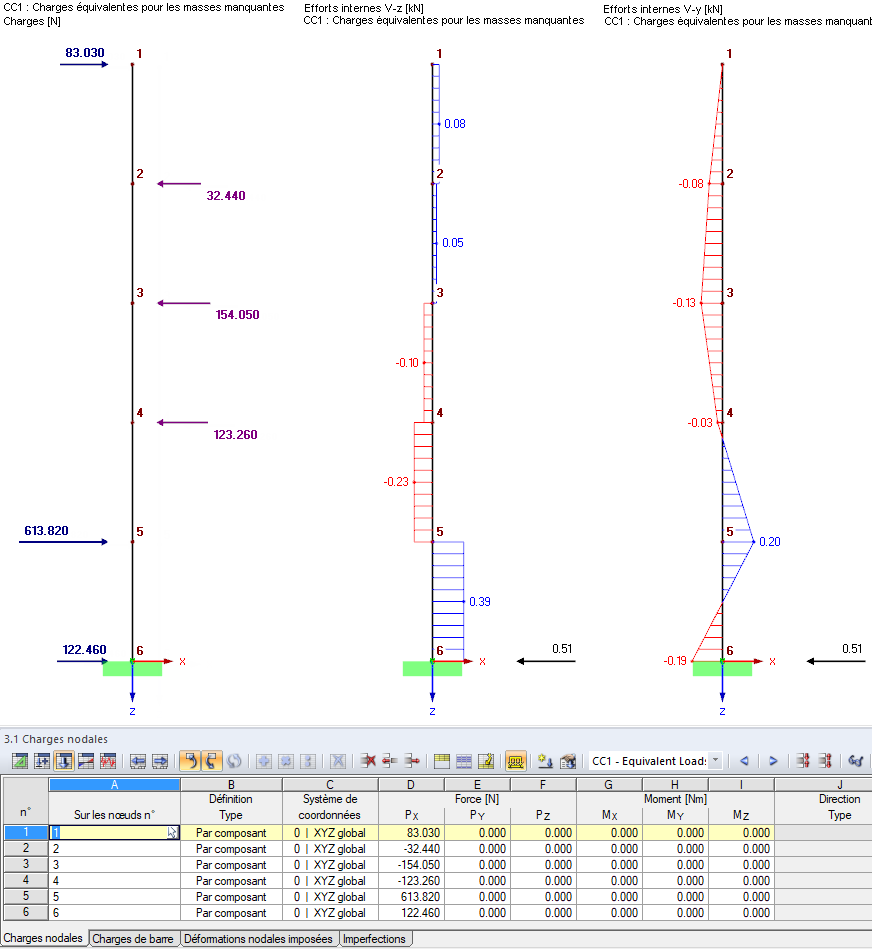Click the CC1 - Equivalent Load combo box text
The image size is (872, 949).
pos(649,761)
